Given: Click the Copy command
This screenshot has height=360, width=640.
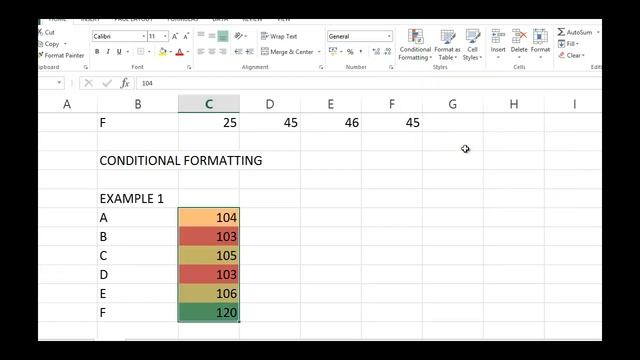Looking at the screenshot, I should coord(49,44).
